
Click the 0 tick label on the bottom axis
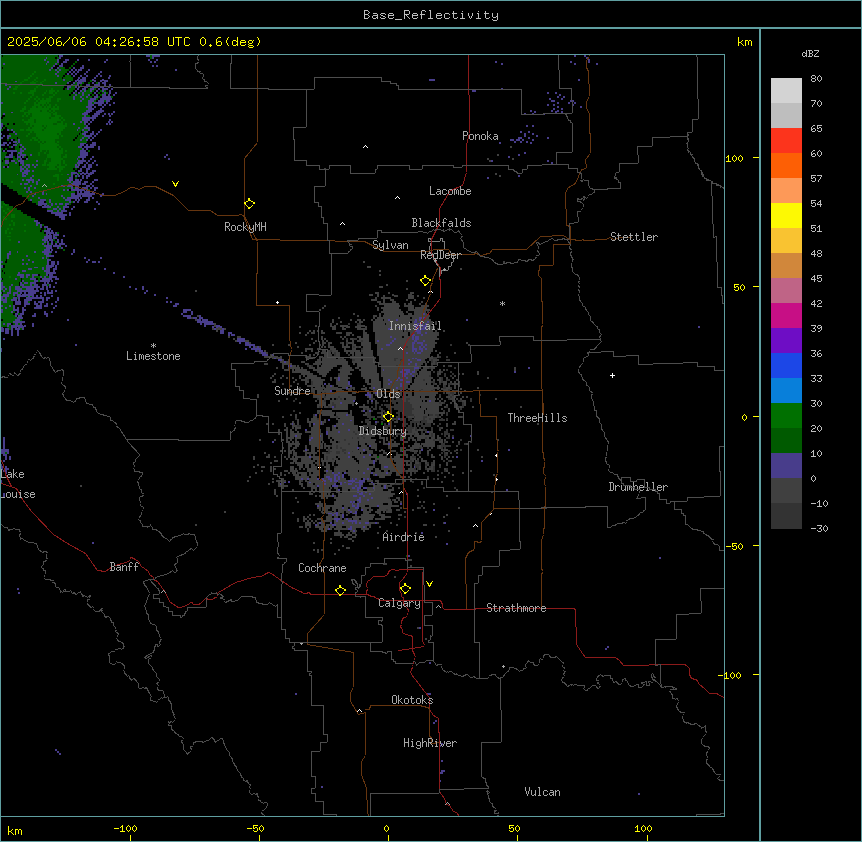click(386, 828)
